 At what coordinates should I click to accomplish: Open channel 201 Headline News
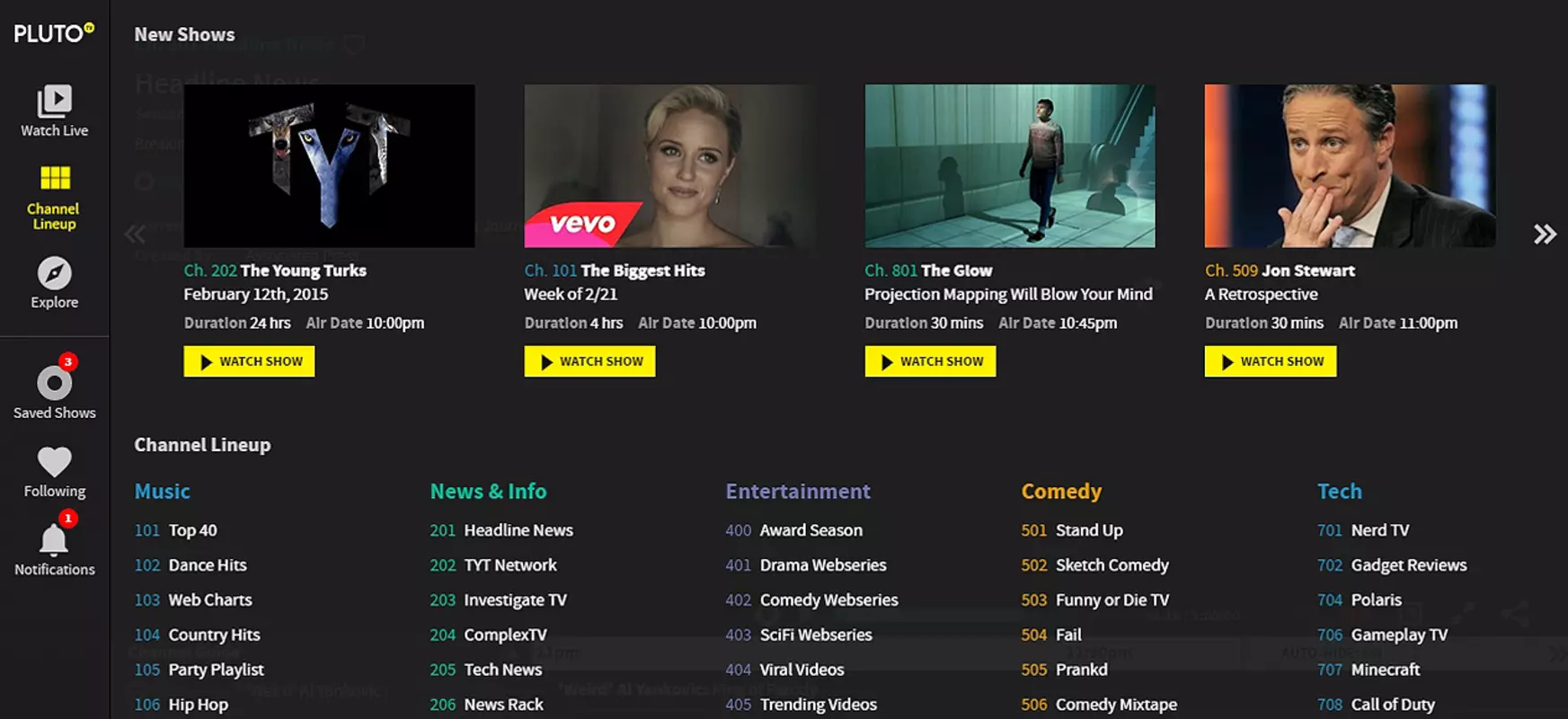pyautogui.click(x=501, y=530)
